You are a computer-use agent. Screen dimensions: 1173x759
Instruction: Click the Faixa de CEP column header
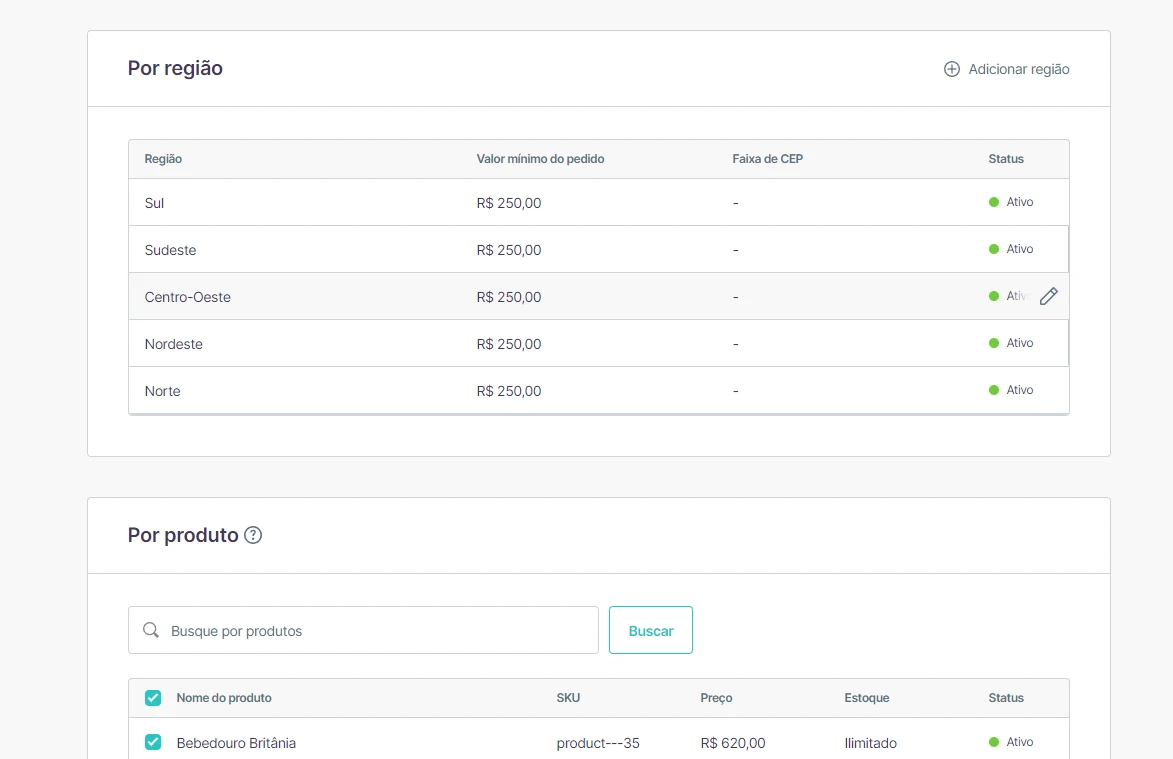(x=768, y=159)
